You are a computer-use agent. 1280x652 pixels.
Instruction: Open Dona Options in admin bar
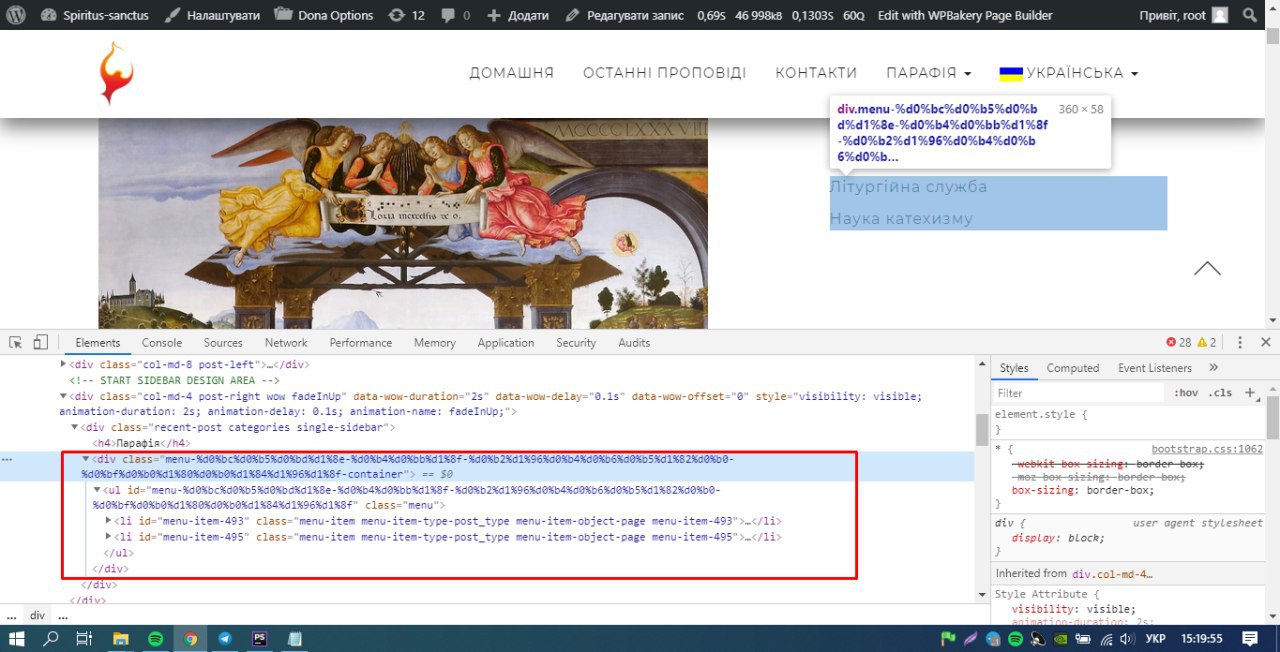coord(324,15)
